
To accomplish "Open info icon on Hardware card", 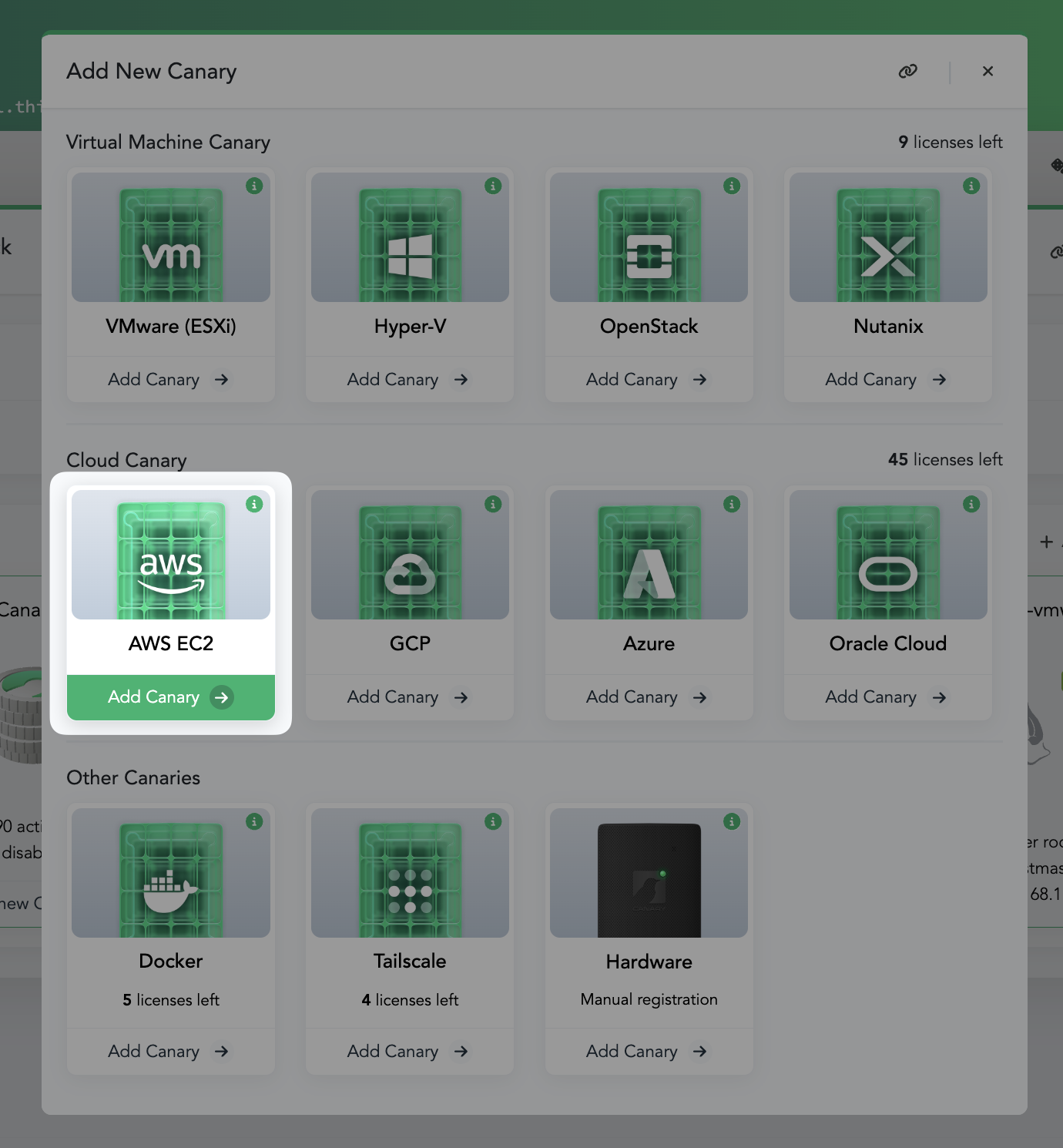I will click(732, 821).
